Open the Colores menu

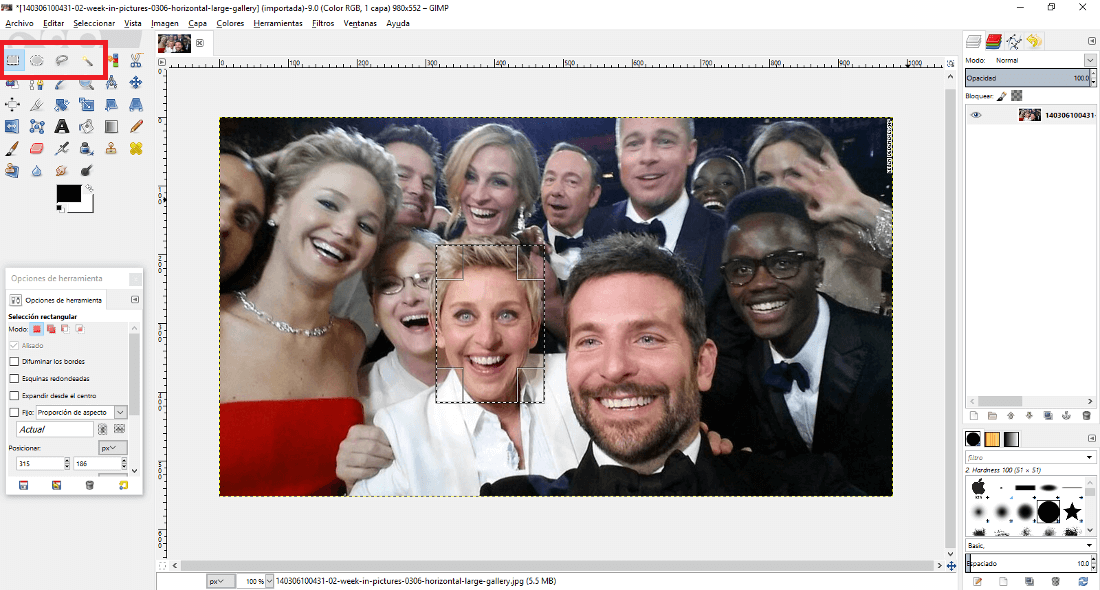[230, 23]
